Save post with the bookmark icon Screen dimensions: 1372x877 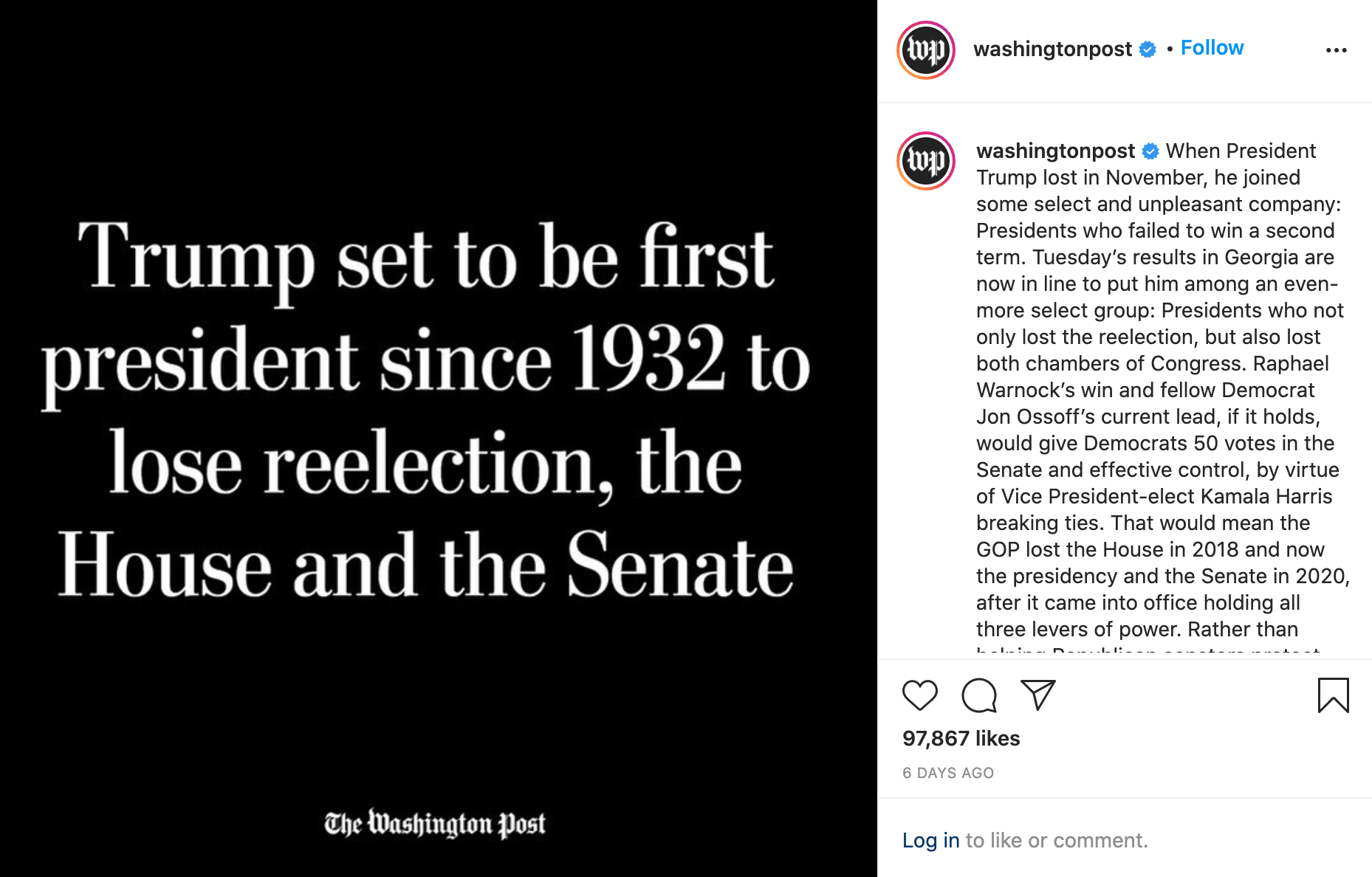[1333, 695]
